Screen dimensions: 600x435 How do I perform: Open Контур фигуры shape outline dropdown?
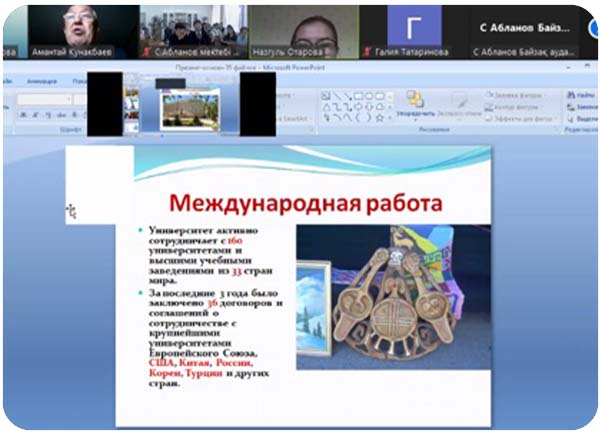[514, 107]
